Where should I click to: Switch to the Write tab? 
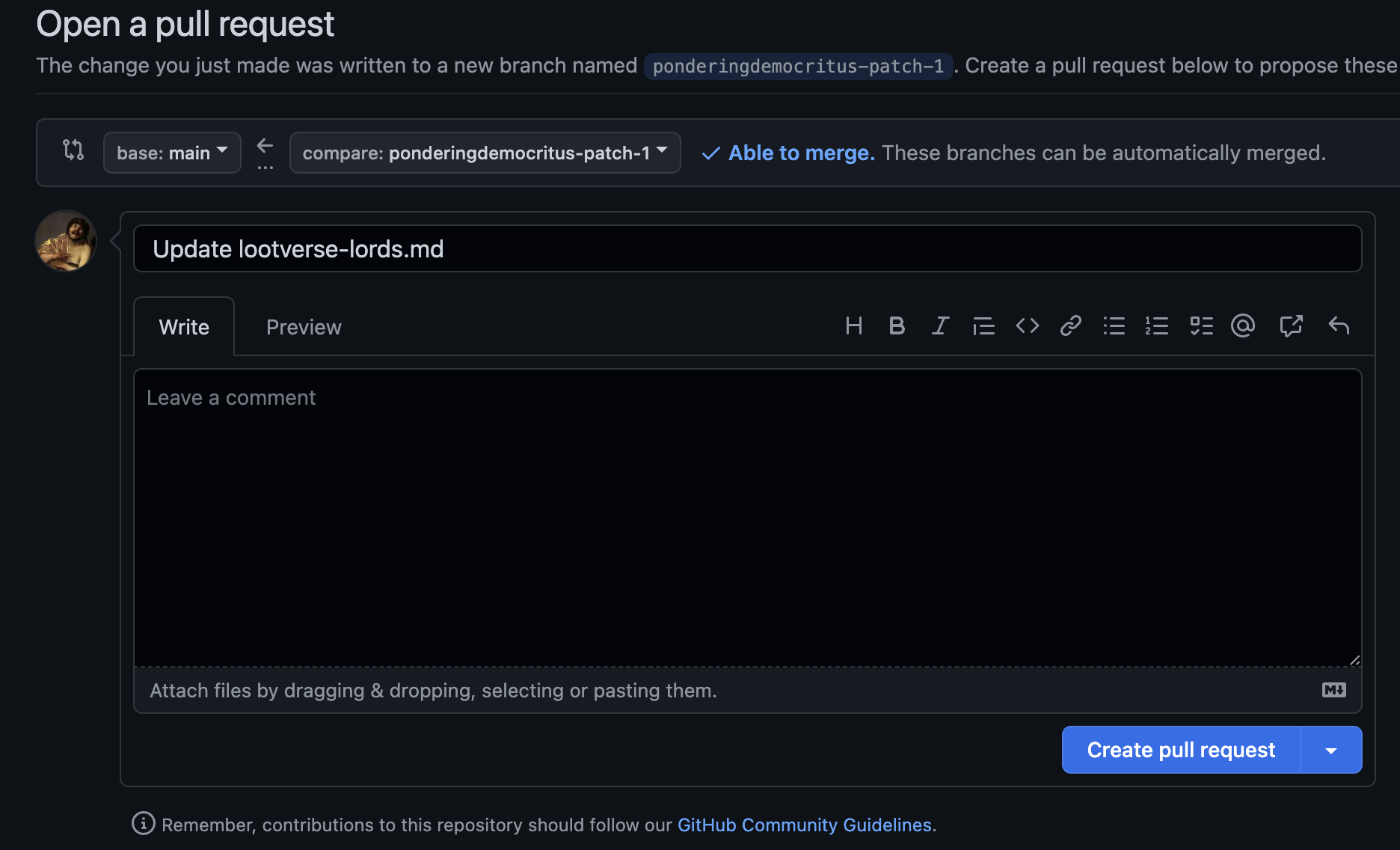tap(184, 327)
